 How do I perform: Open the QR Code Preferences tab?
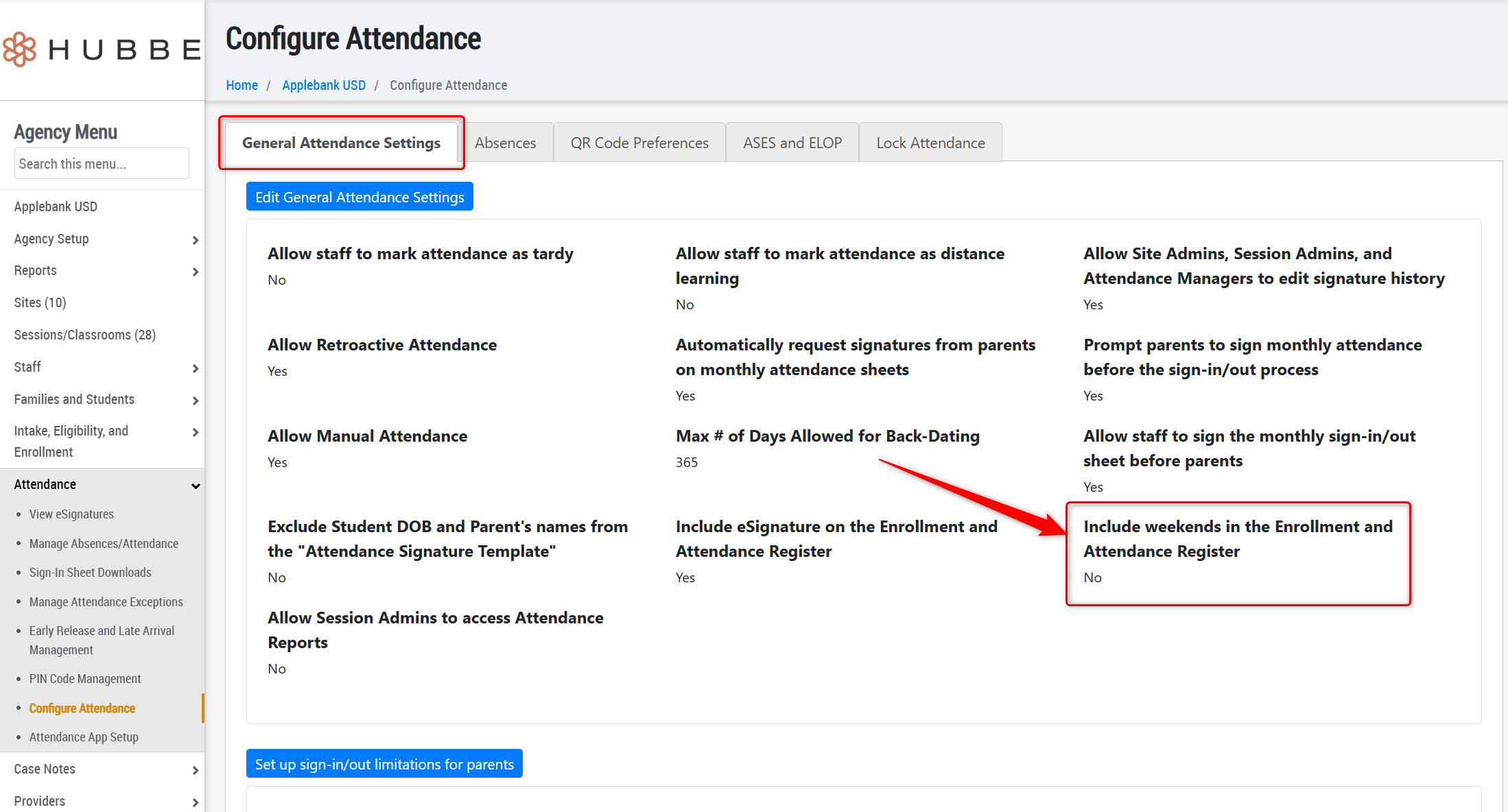tap(639, 143)
